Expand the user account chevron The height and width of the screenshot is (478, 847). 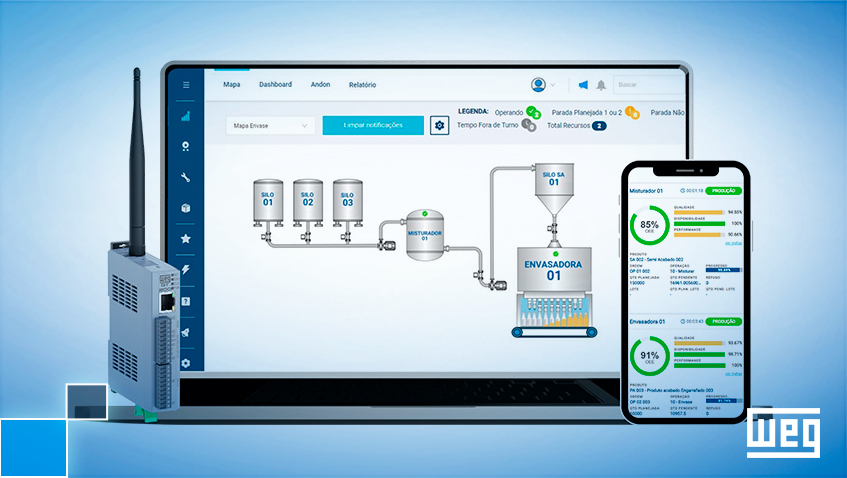pos(553,85)
